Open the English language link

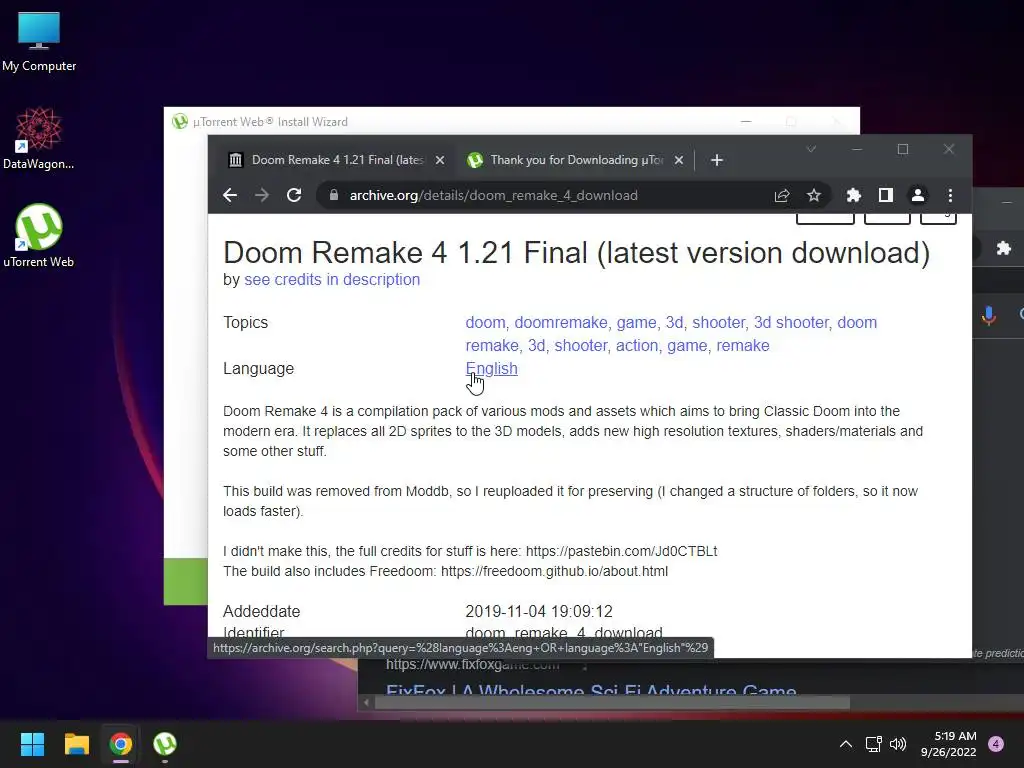(492, 368)
